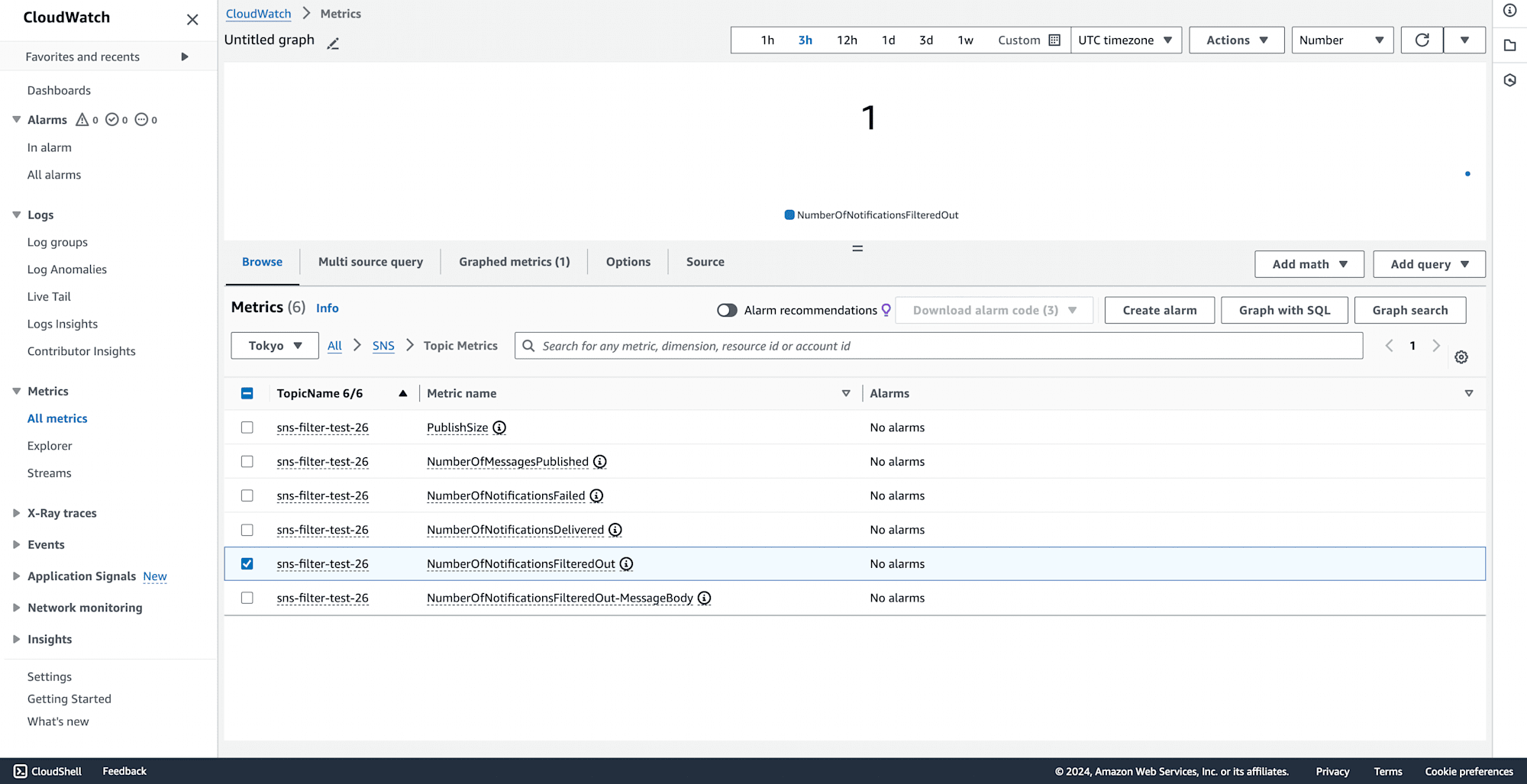Click the info icon beside NumberOfMessagesPublished
Image resolution: width=1527 pixels, height=784 pixels.
600,462
